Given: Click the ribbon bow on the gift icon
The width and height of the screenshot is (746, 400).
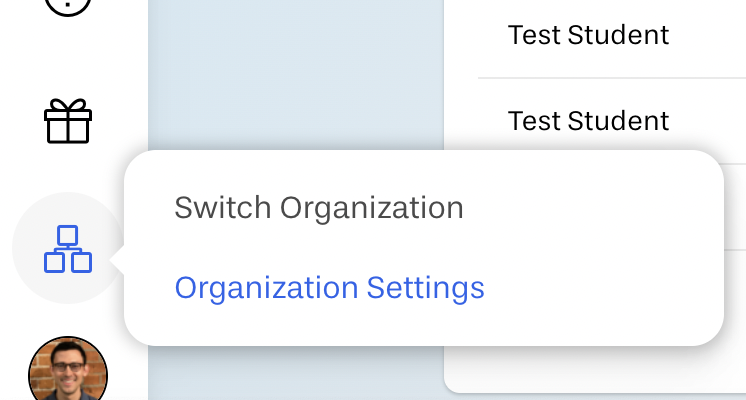Looking at the screenshot, I should 68,105.
